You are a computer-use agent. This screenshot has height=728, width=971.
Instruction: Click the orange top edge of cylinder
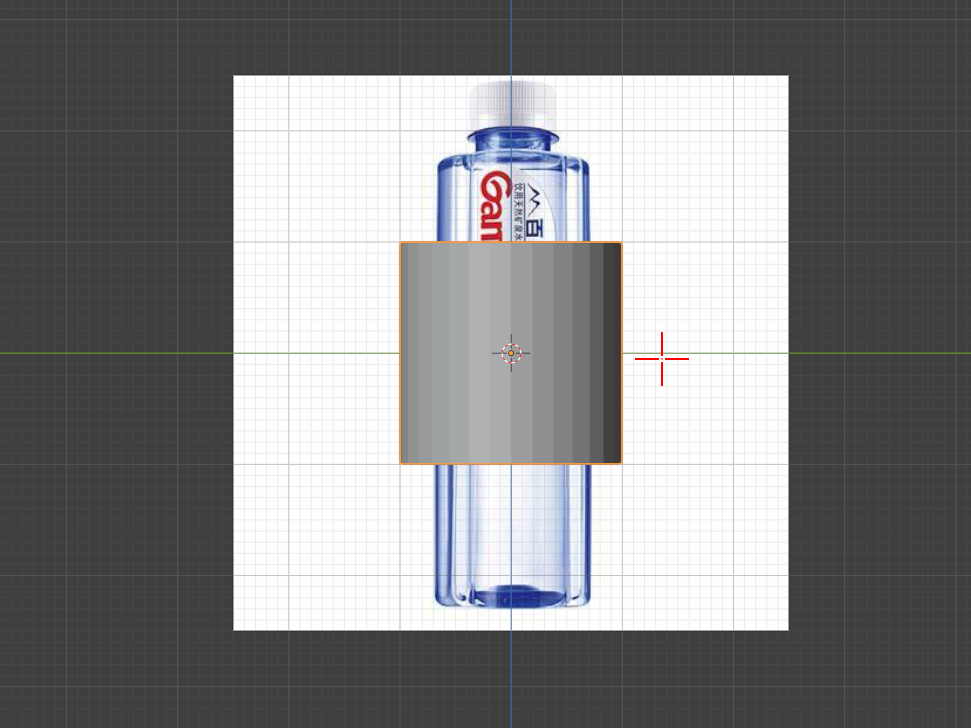click(511, 242)
